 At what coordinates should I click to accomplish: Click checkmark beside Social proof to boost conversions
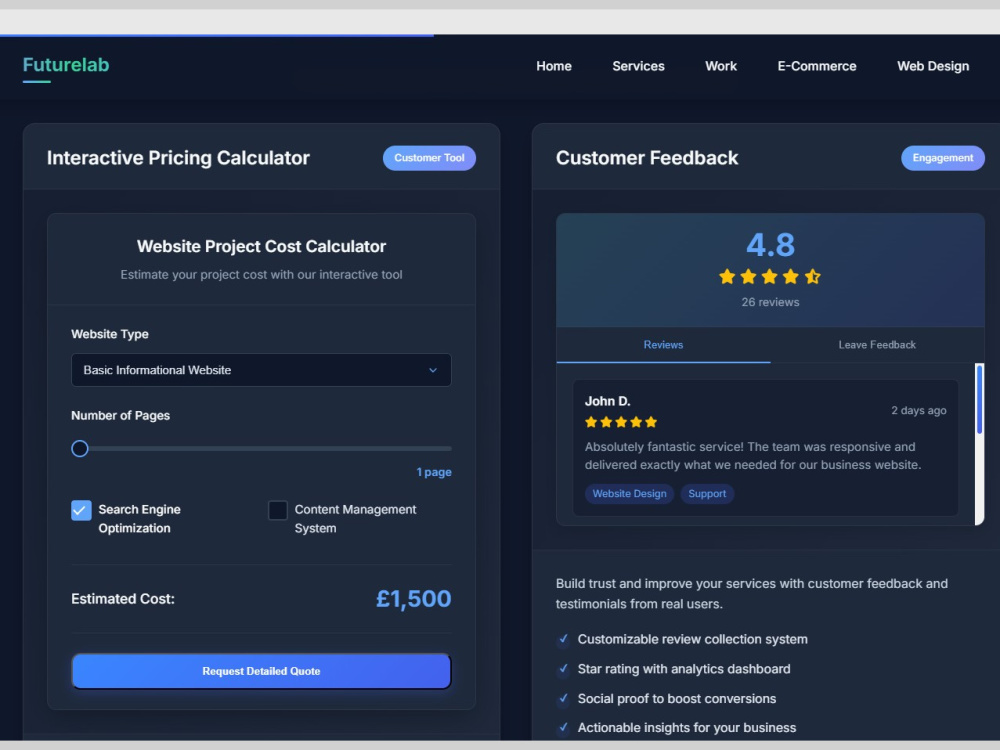(x=563, y=698)
